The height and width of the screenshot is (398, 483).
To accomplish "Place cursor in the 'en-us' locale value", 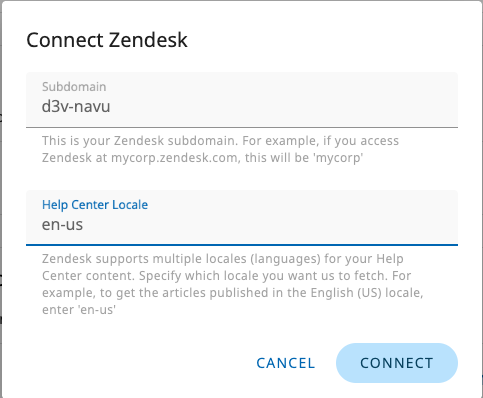I will 62,225.
